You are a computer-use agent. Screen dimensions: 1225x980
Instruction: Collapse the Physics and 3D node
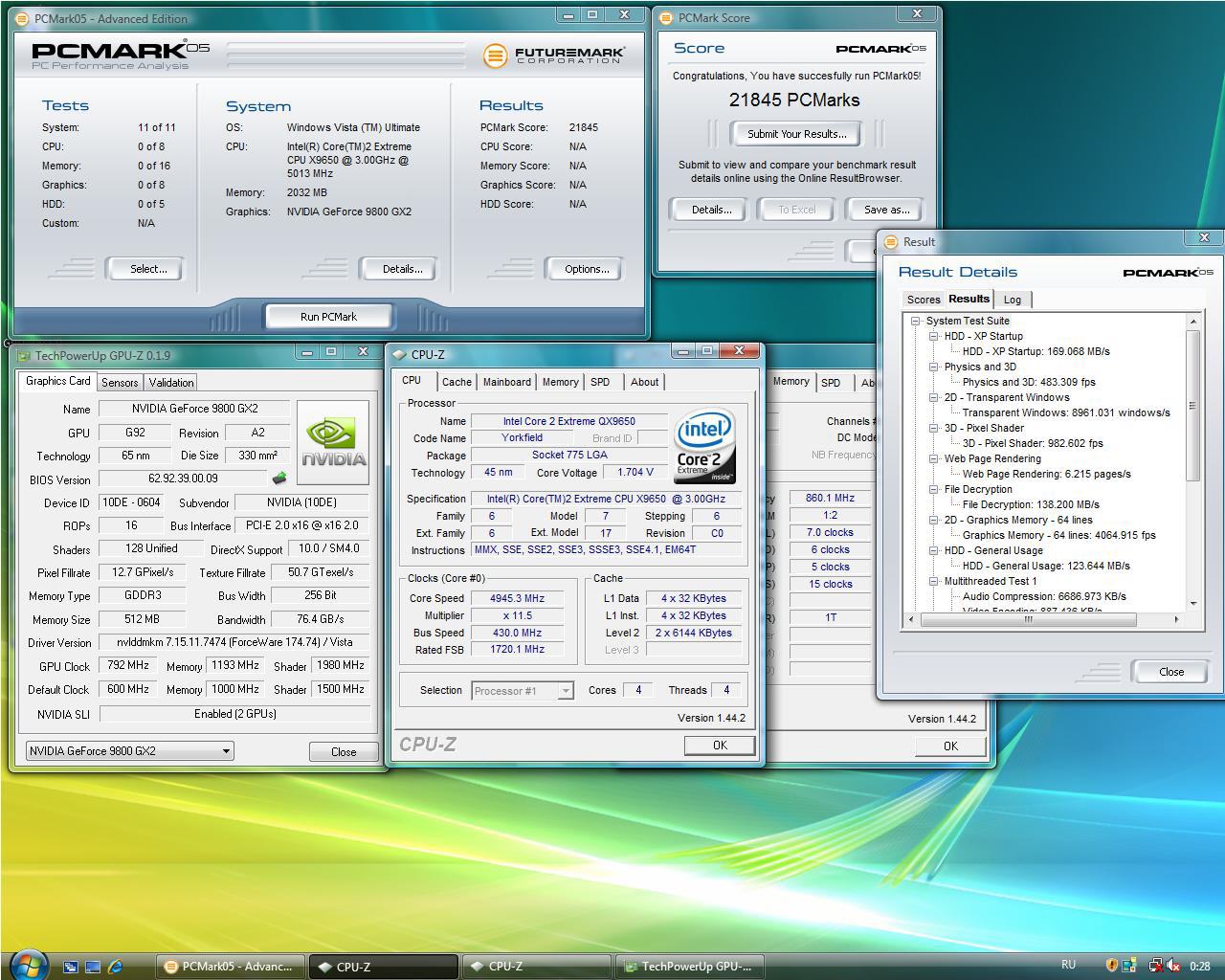pyautogui.click(x=933, y=367)
